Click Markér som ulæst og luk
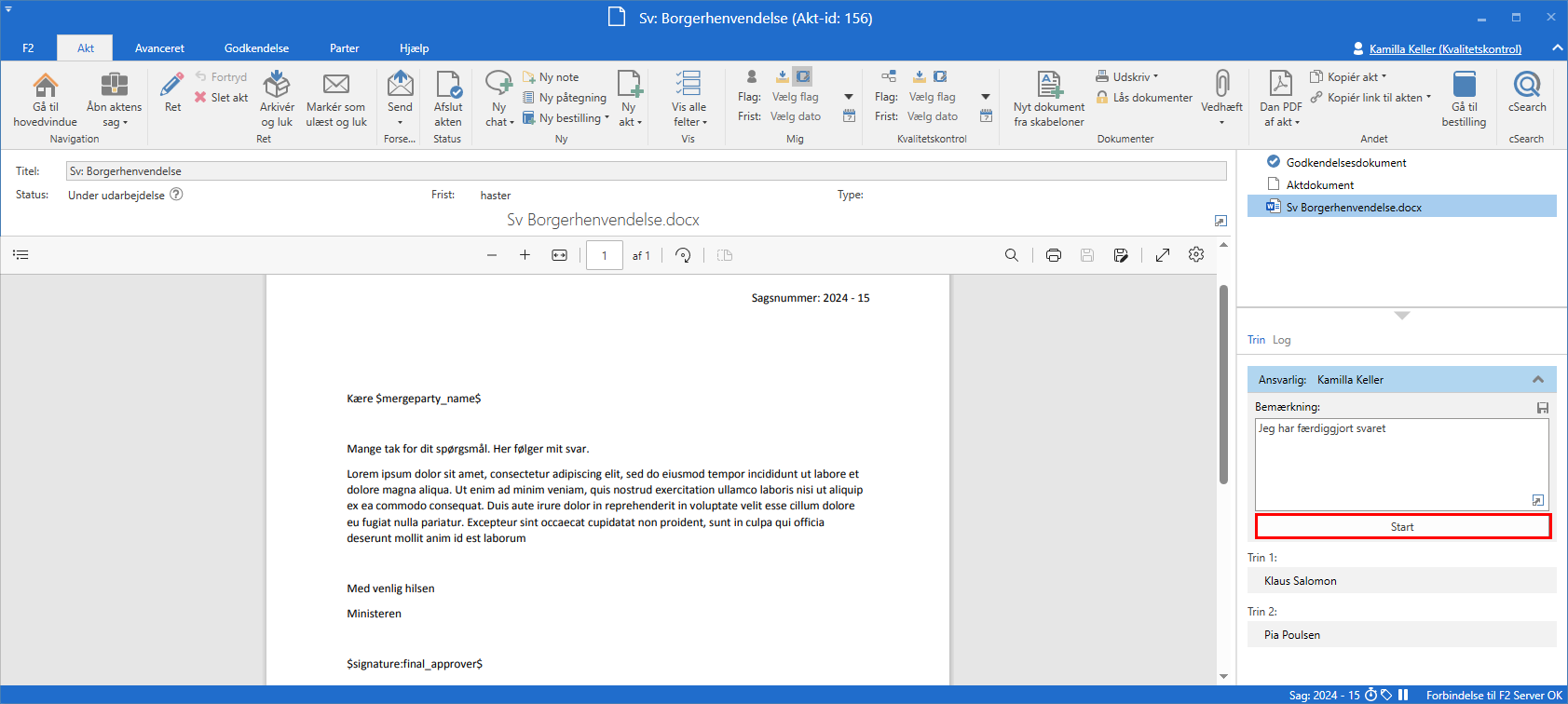The height and width of the screenshot is (704, 1568). coord(335,101)
